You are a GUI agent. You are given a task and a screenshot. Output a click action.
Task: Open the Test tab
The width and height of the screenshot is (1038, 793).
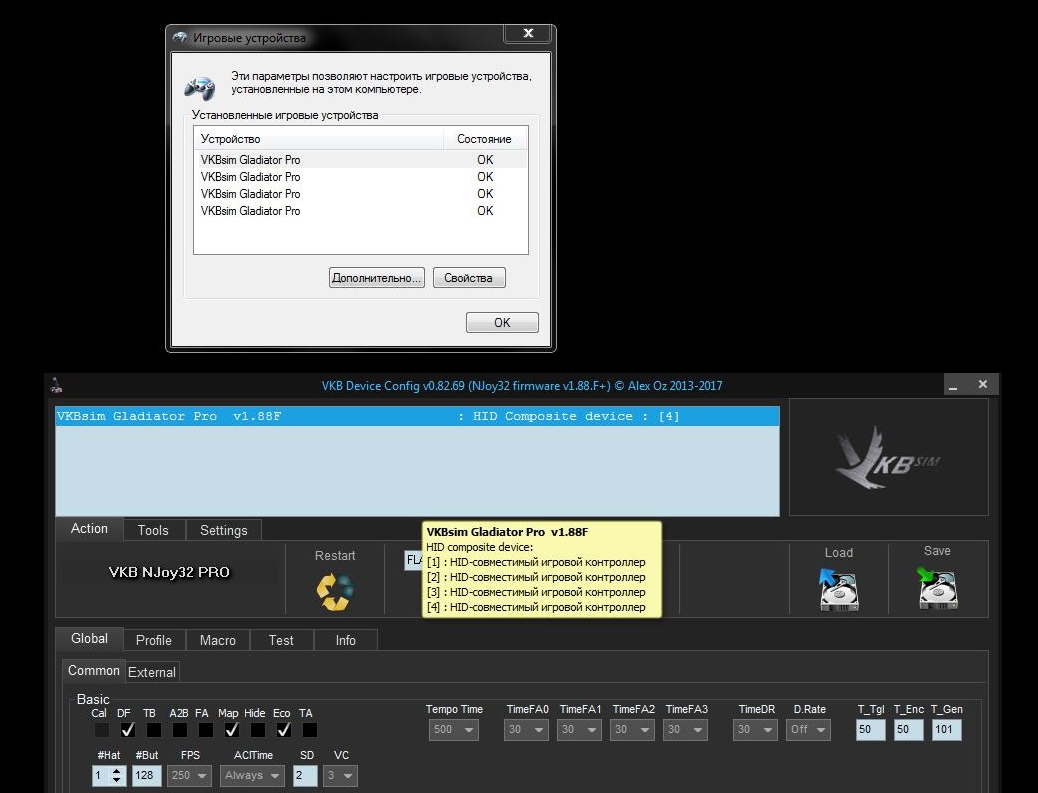coord(281,640)
